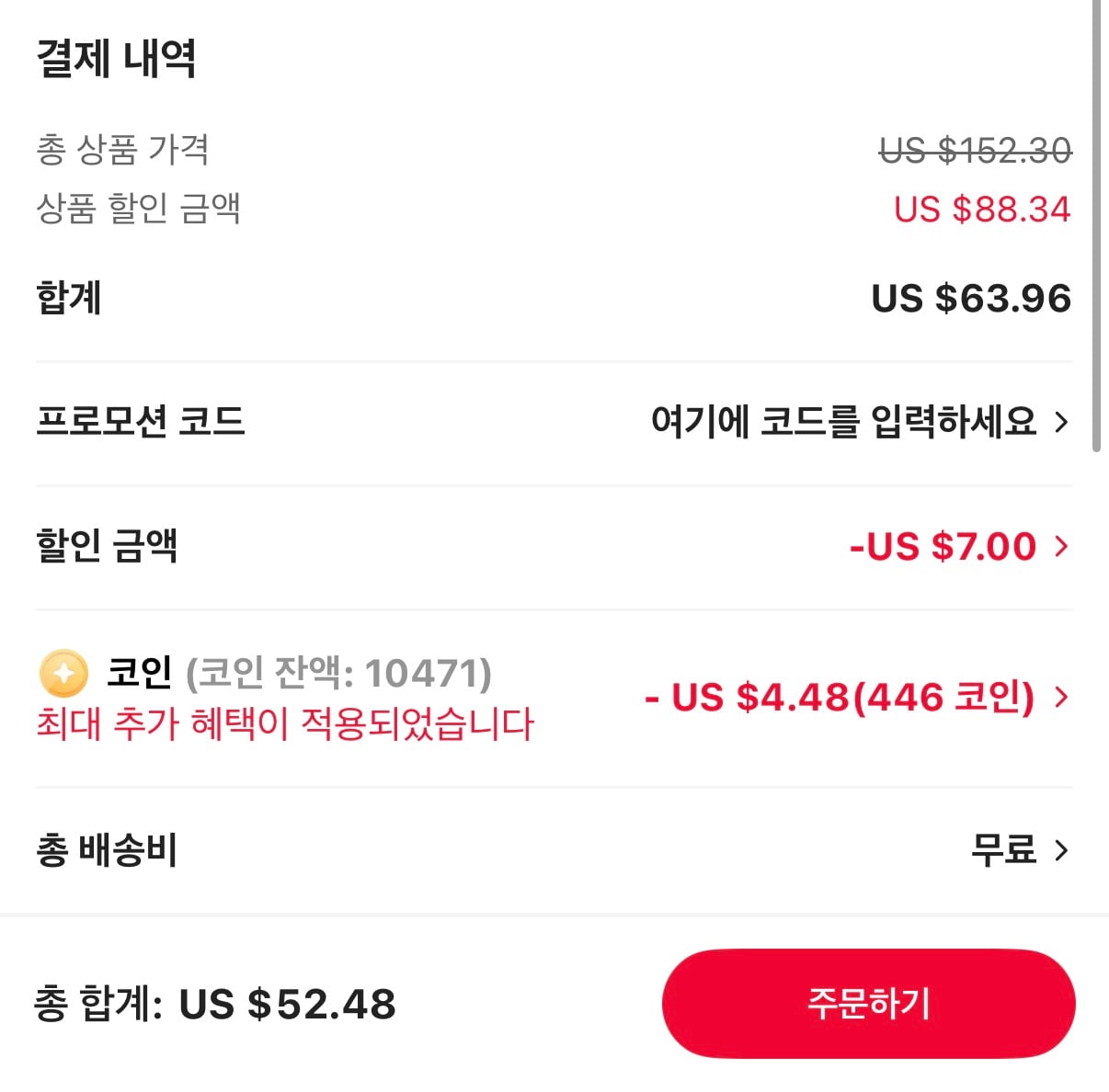
Task: Expand coin redemption chevron arrow
Action: point(1061,697)
